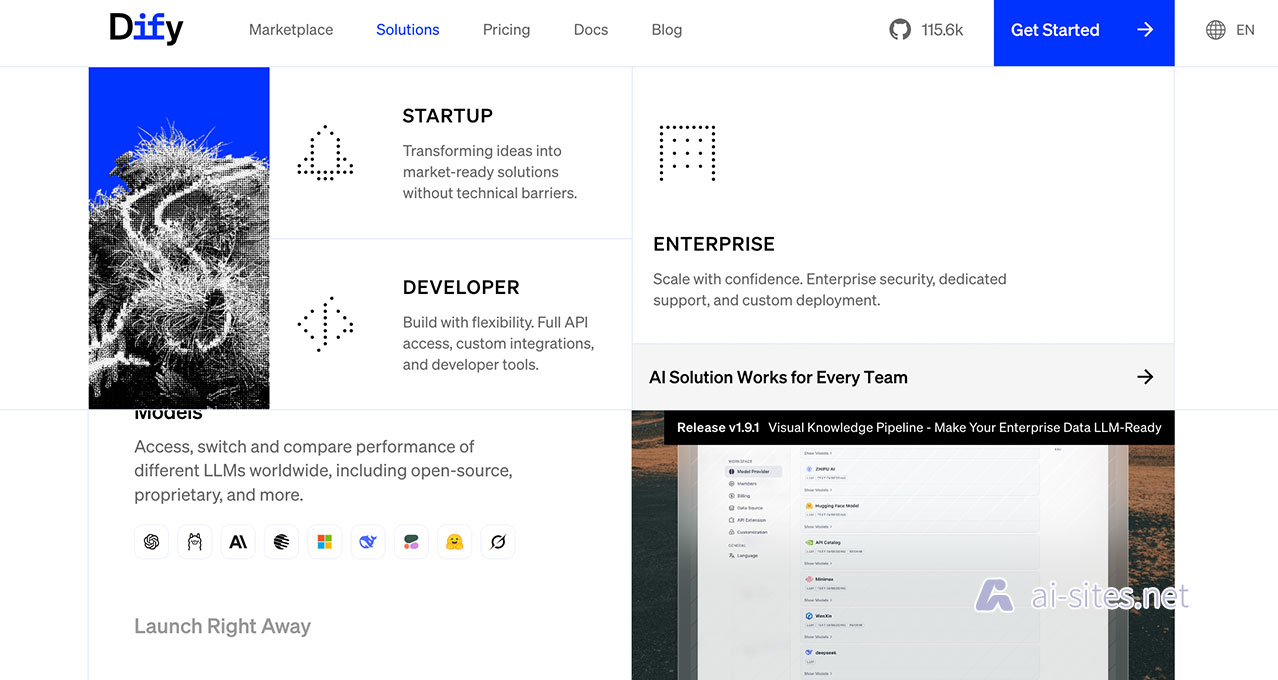Click the OpenAI model provider icon

[x=151, y=541]
